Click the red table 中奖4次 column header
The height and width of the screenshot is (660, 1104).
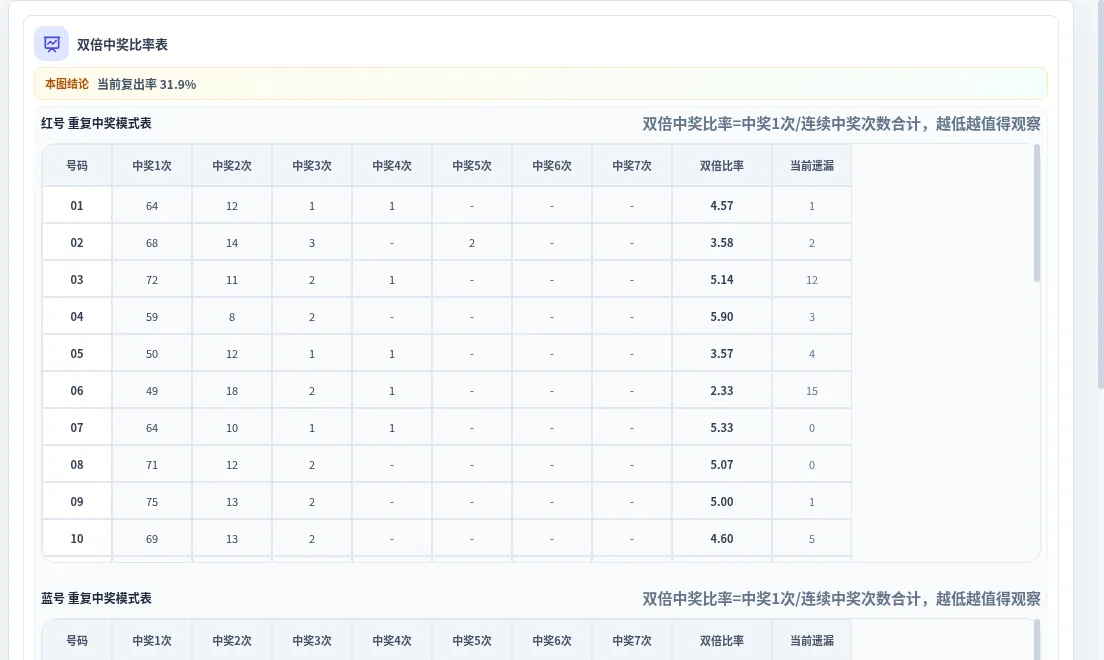(392, 166)
